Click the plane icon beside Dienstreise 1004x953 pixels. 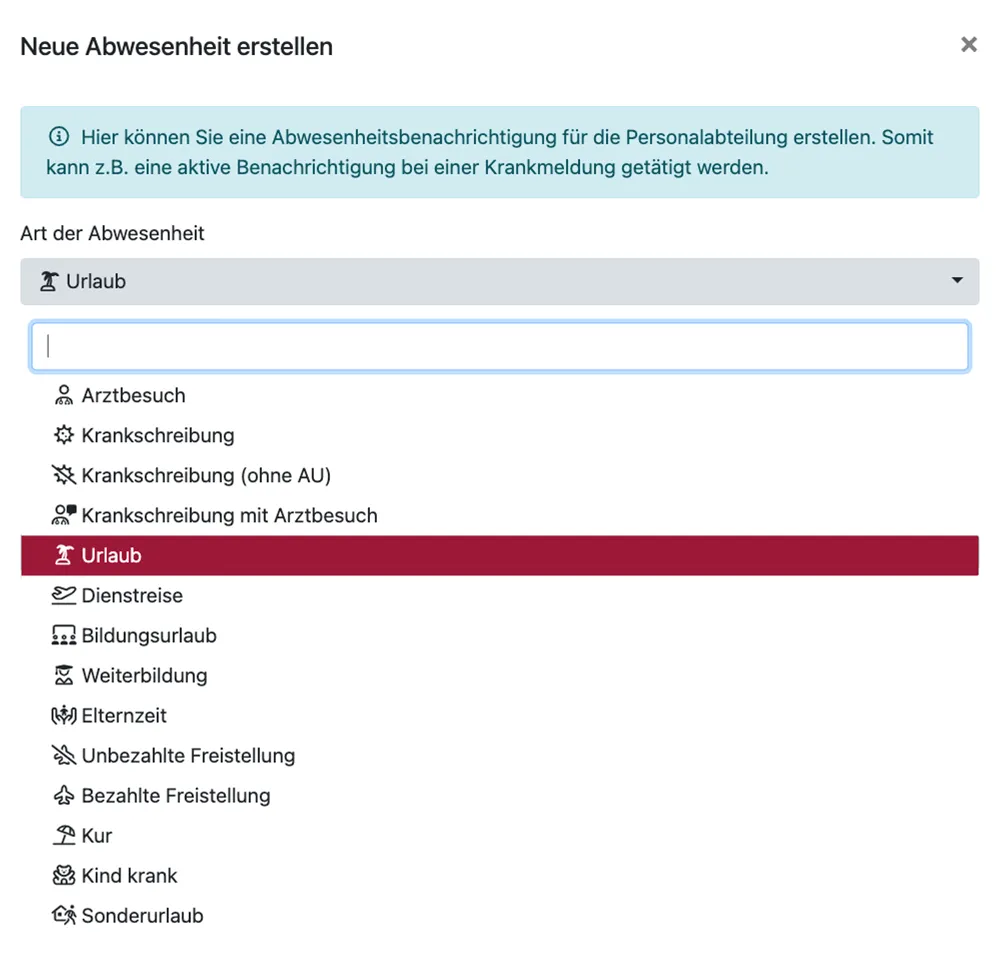point(64,596)
